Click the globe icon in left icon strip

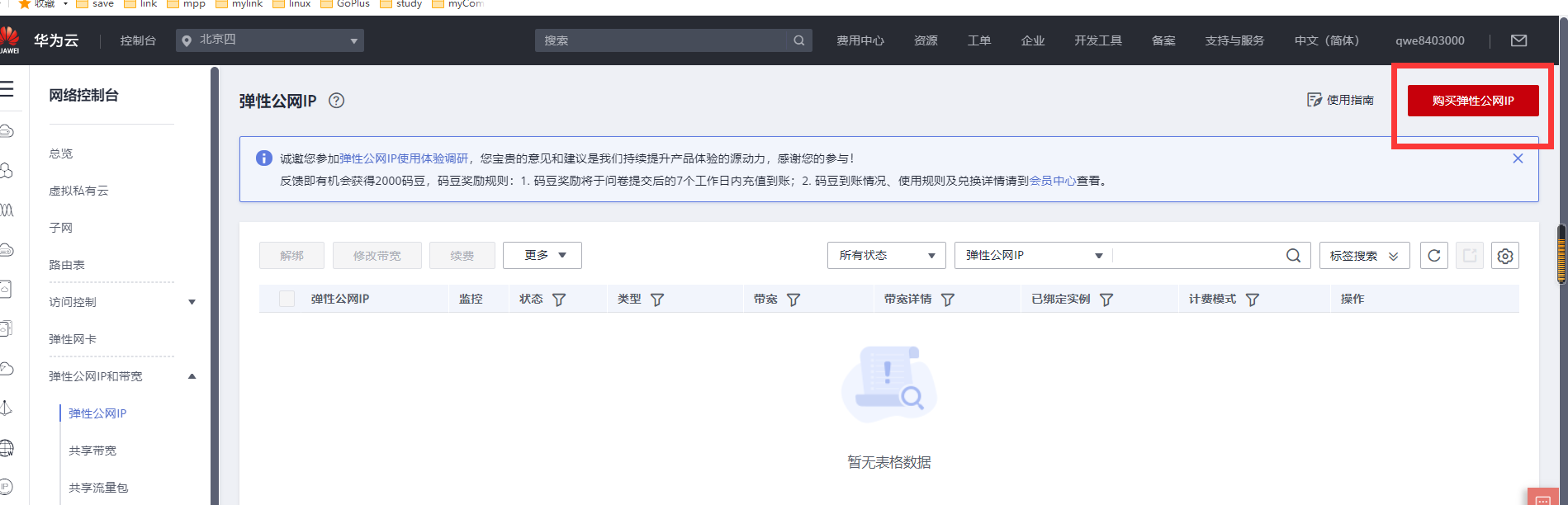pos(7,448)
